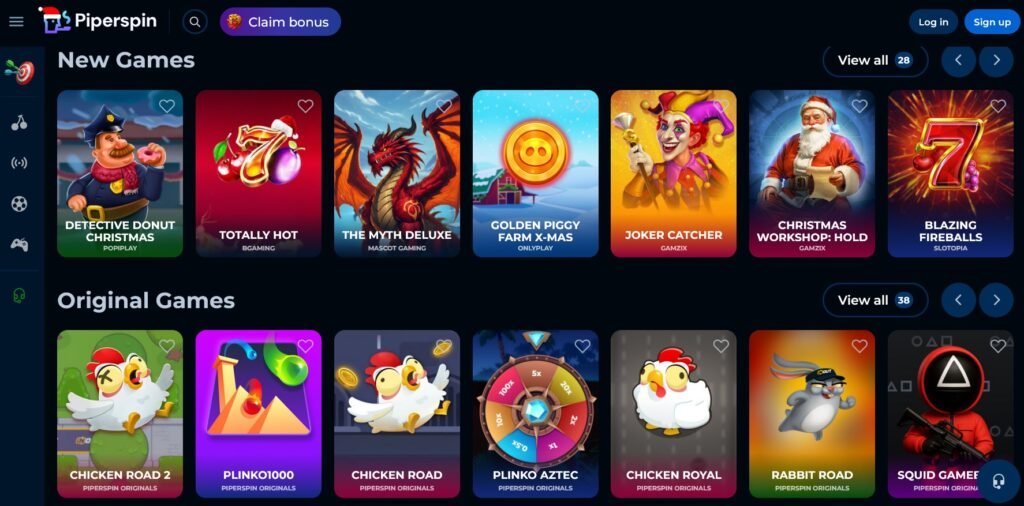Open the hamburger menu icon
Image resolution: width=1024 pixels, height=506 pixels.
tap(16, 22)
